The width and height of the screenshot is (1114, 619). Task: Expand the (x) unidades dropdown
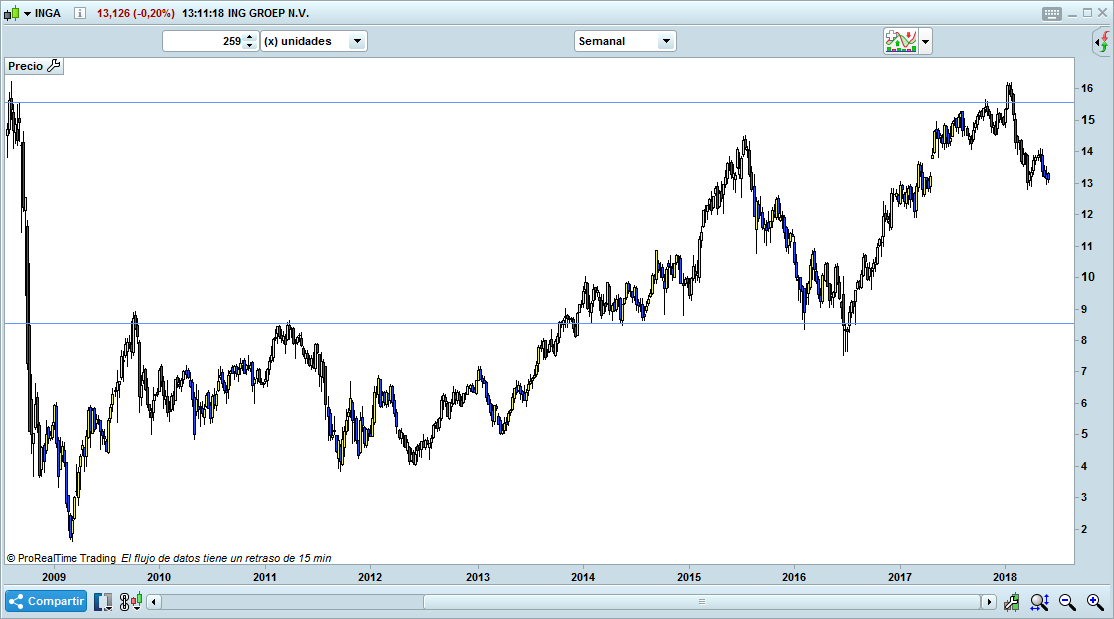tap(357, 41)
